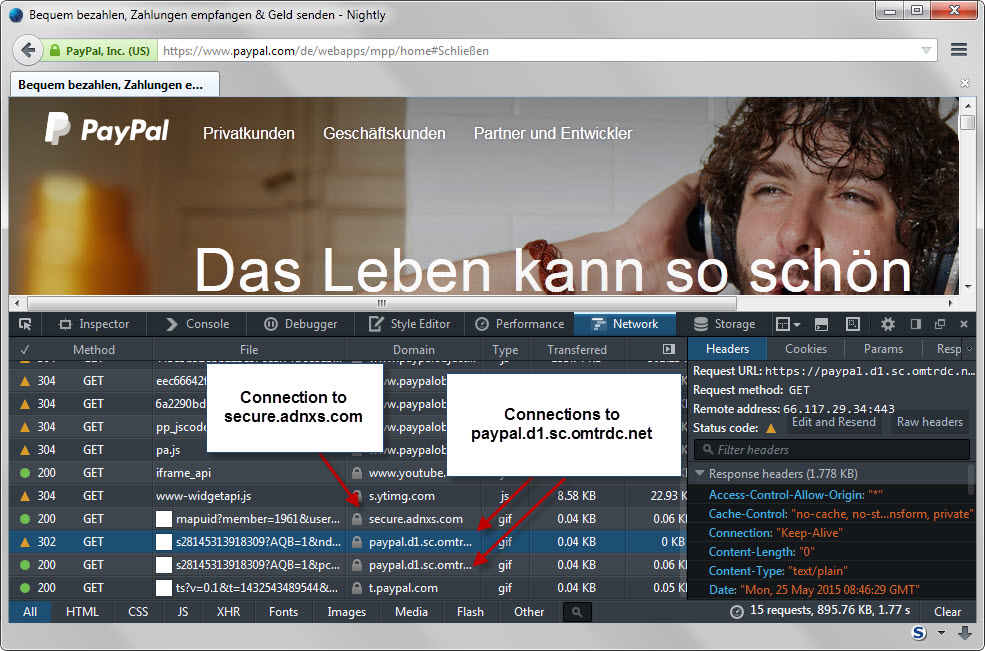Open the frame selection dropdown in devtools toolbar
Viewport: 985px width, 651px height.
pyautogui.click(x=788, y=324)
